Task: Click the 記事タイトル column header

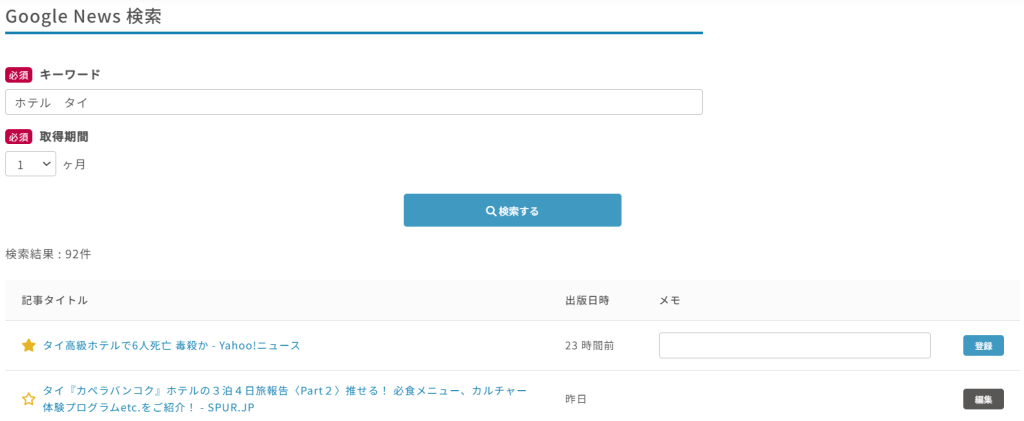Action: pos(55,300)
